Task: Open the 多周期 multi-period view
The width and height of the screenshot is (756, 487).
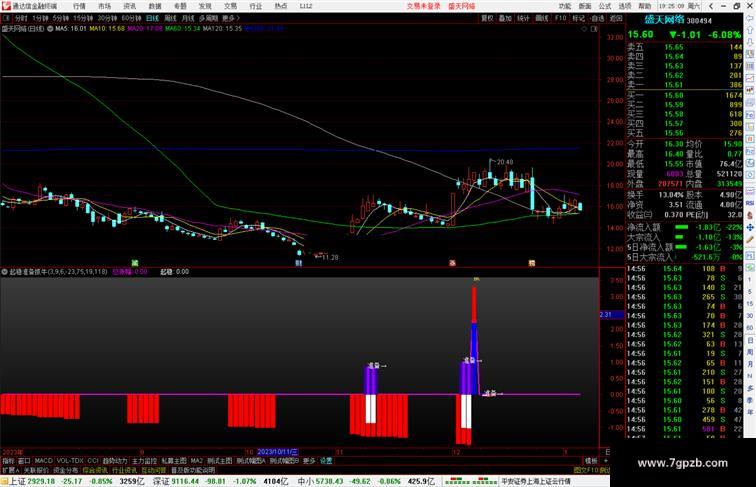Action: [208, 18]
